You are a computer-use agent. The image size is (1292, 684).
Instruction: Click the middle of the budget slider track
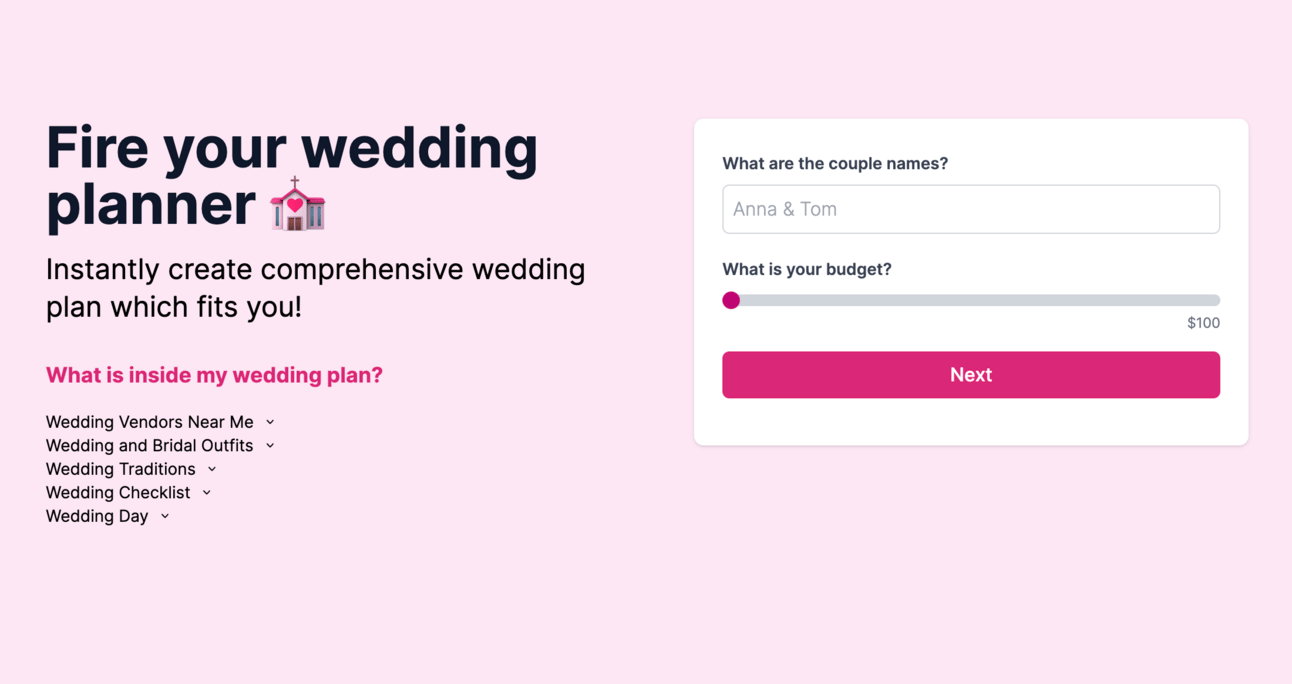971,300
